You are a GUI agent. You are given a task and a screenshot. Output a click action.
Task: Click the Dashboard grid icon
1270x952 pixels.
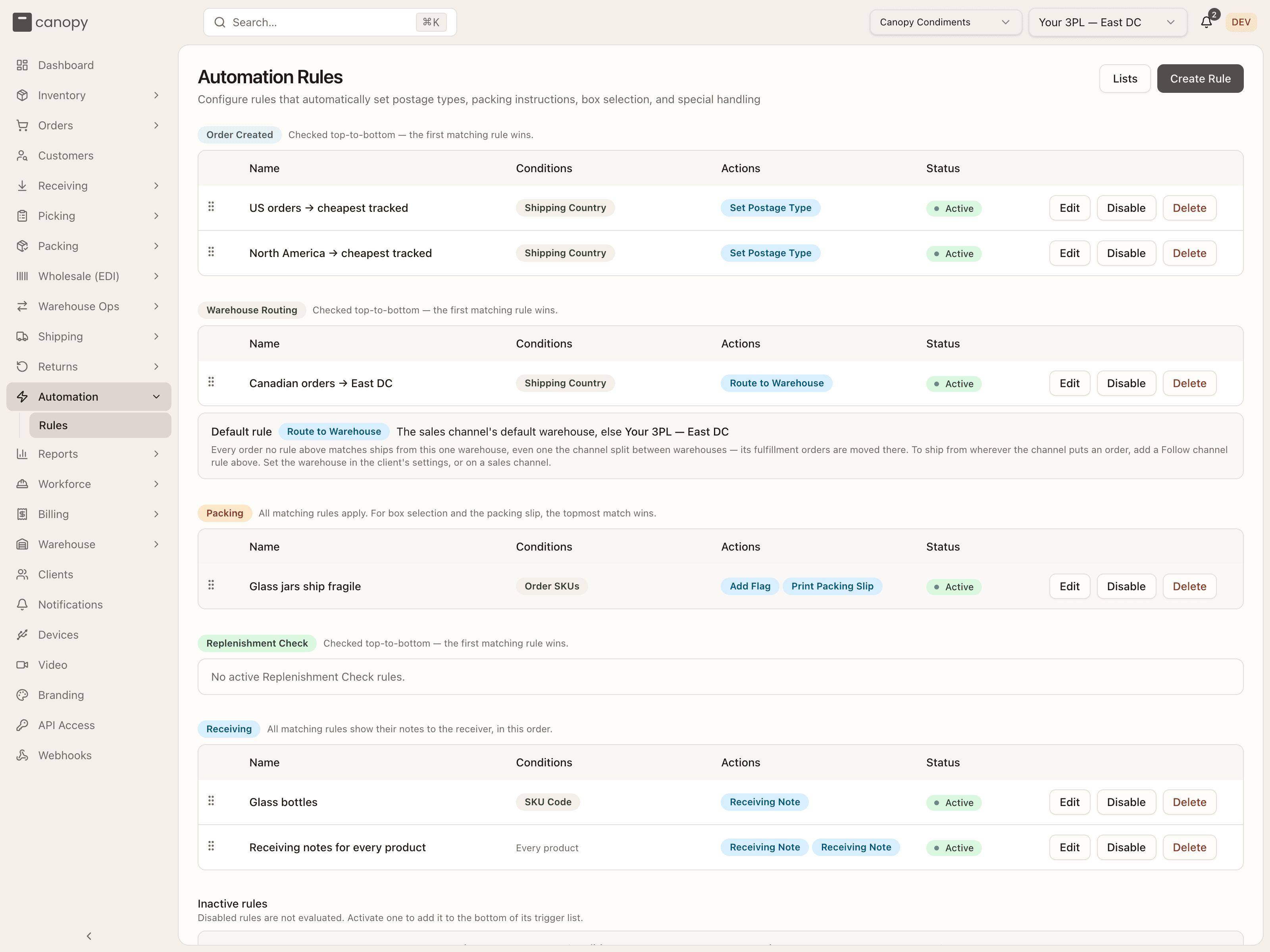(x=22, y=65)
